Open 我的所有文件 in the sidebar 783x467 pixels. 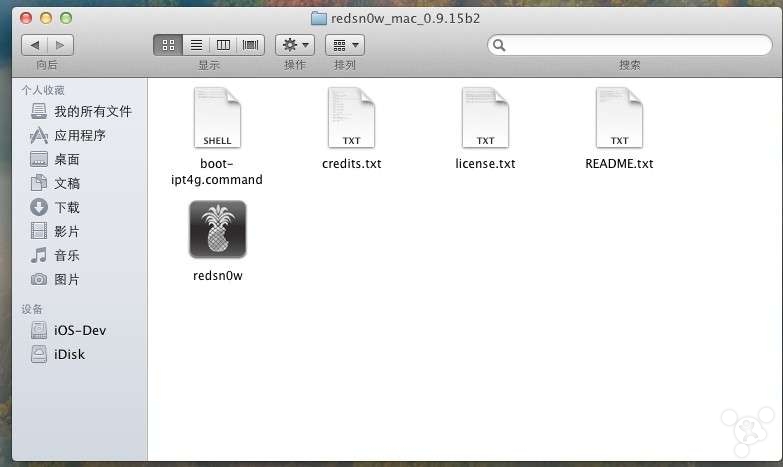pos(81,111)
